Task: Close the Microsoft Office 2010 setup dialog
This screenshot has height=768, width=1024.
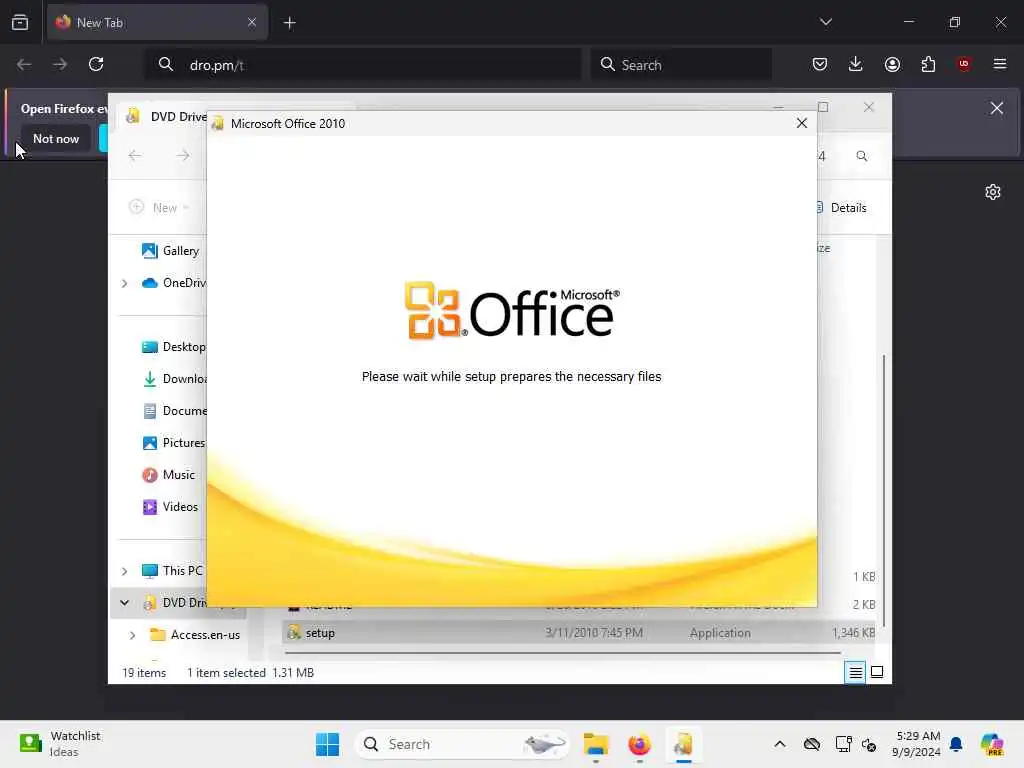Action: [x=801, y=123]
